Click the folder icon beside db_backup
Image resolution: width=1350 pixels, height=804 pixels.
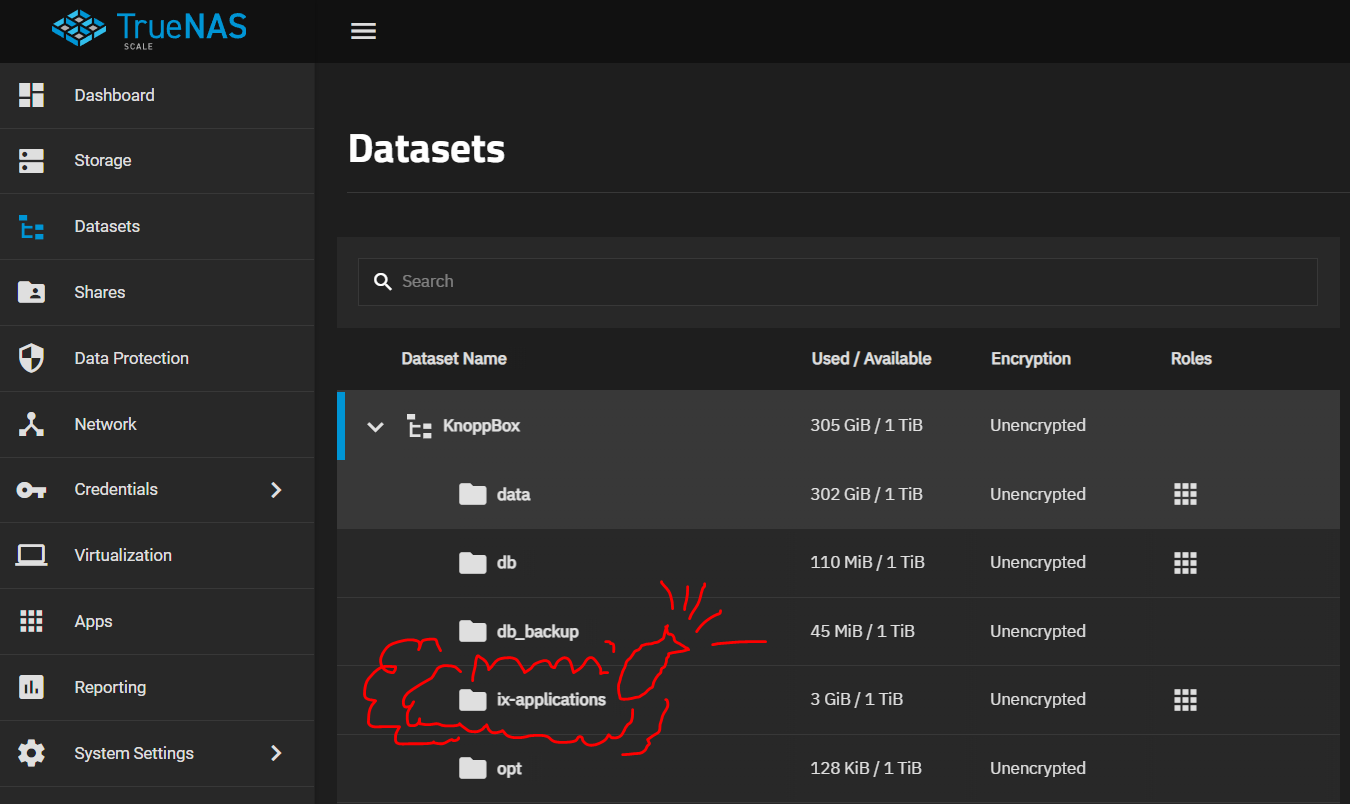[473, 631]
